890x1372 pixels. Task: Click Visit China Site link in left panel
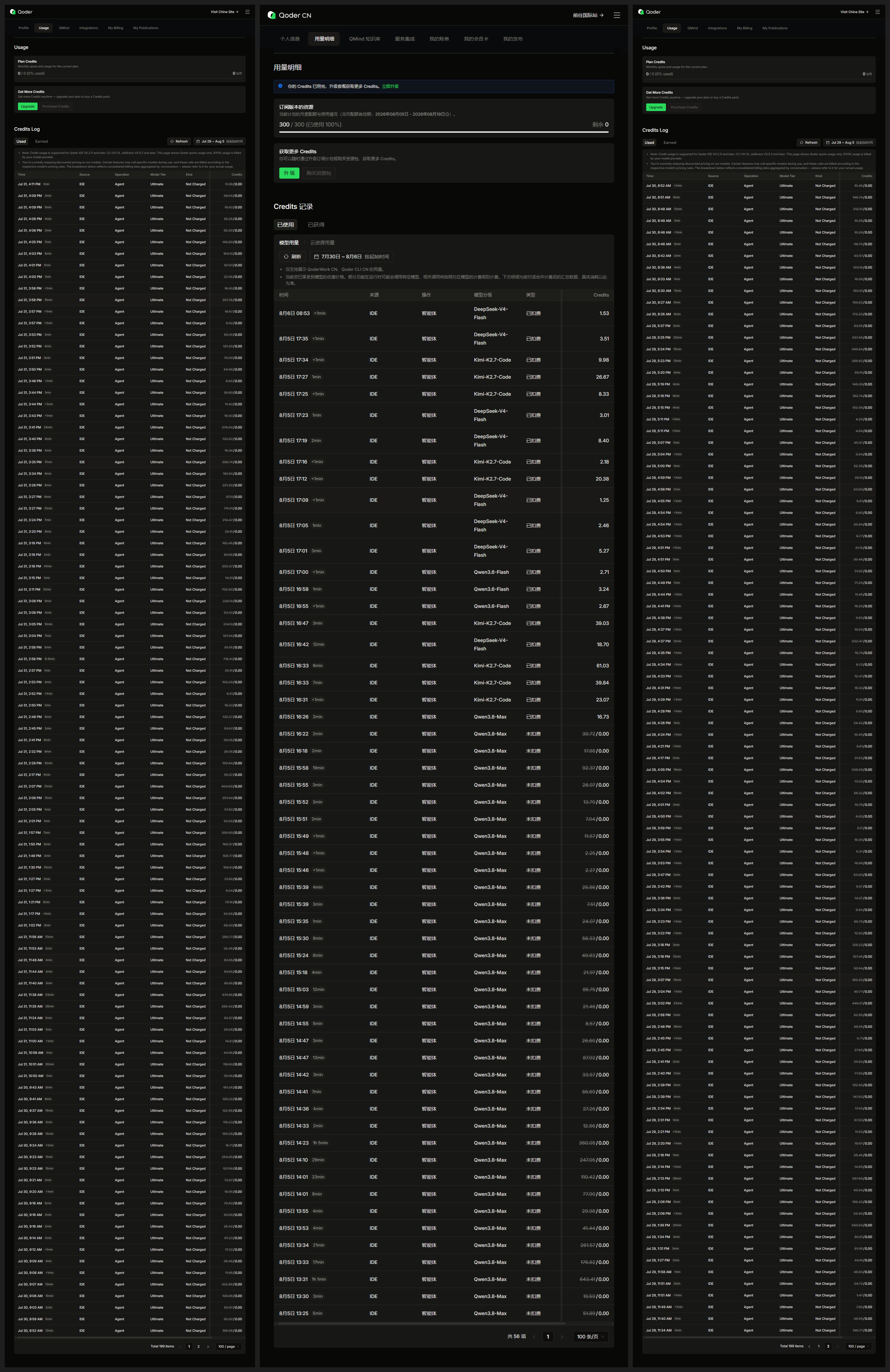(x=224, y=12)
